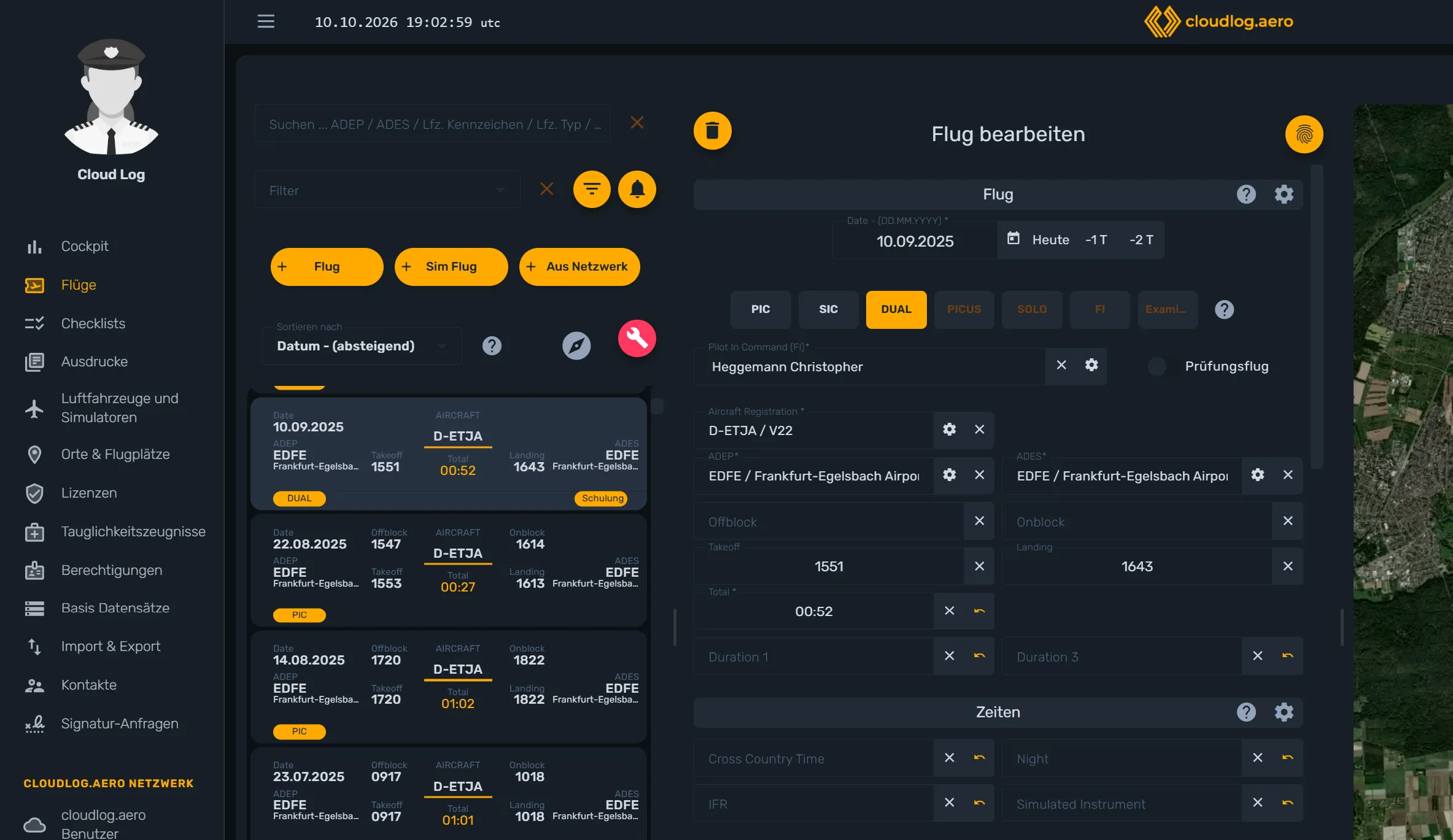Open help next to the sort dropdown
Viewport: 1453px width, 840px height.
(x=492, y=346)
